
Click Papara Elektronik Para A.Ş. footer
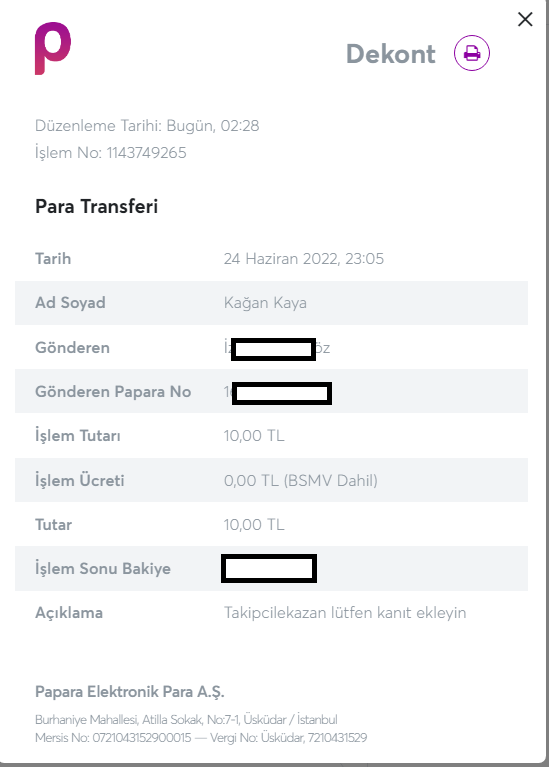pyautogui.click(x=130, y=692)
